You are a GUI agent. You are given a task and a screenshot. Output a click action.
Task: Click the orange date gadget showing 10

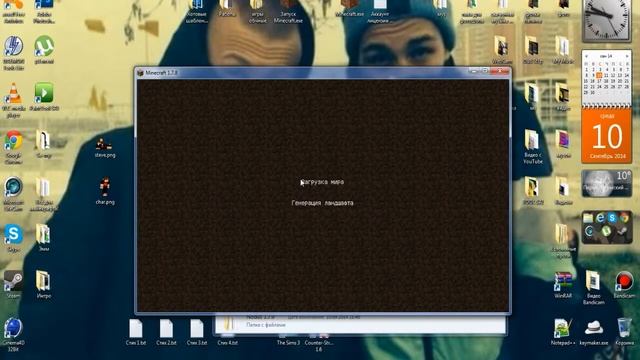tap(607, 136)
